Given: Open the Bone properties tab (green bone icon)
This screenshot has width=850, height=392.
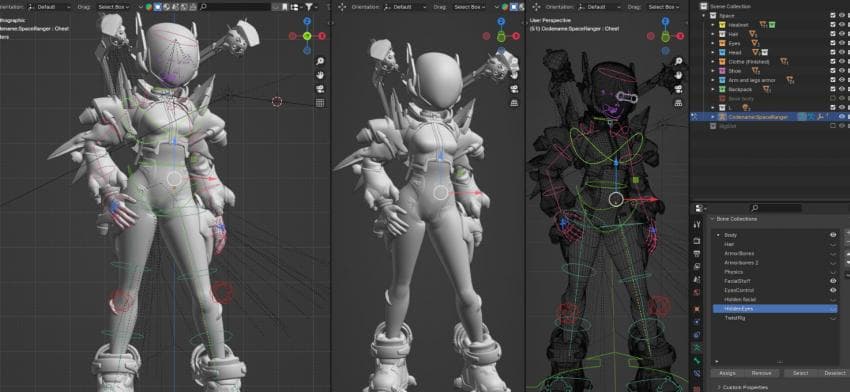Looking at the screenshot, I should point(698,361).
